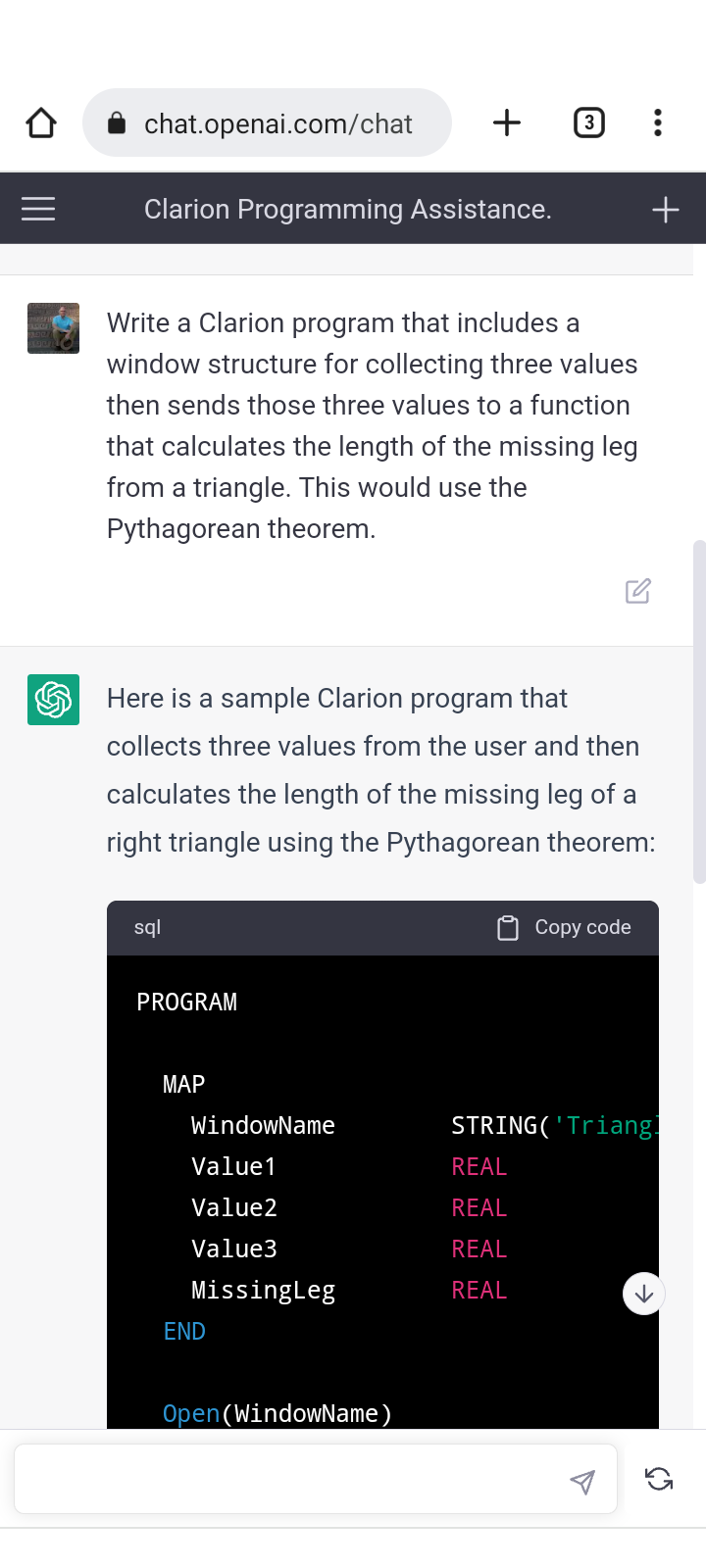The height and width of the screenshot is (1568, 706).
Task: Click the page scrollbar on right edge
Action: pos(698,710)
